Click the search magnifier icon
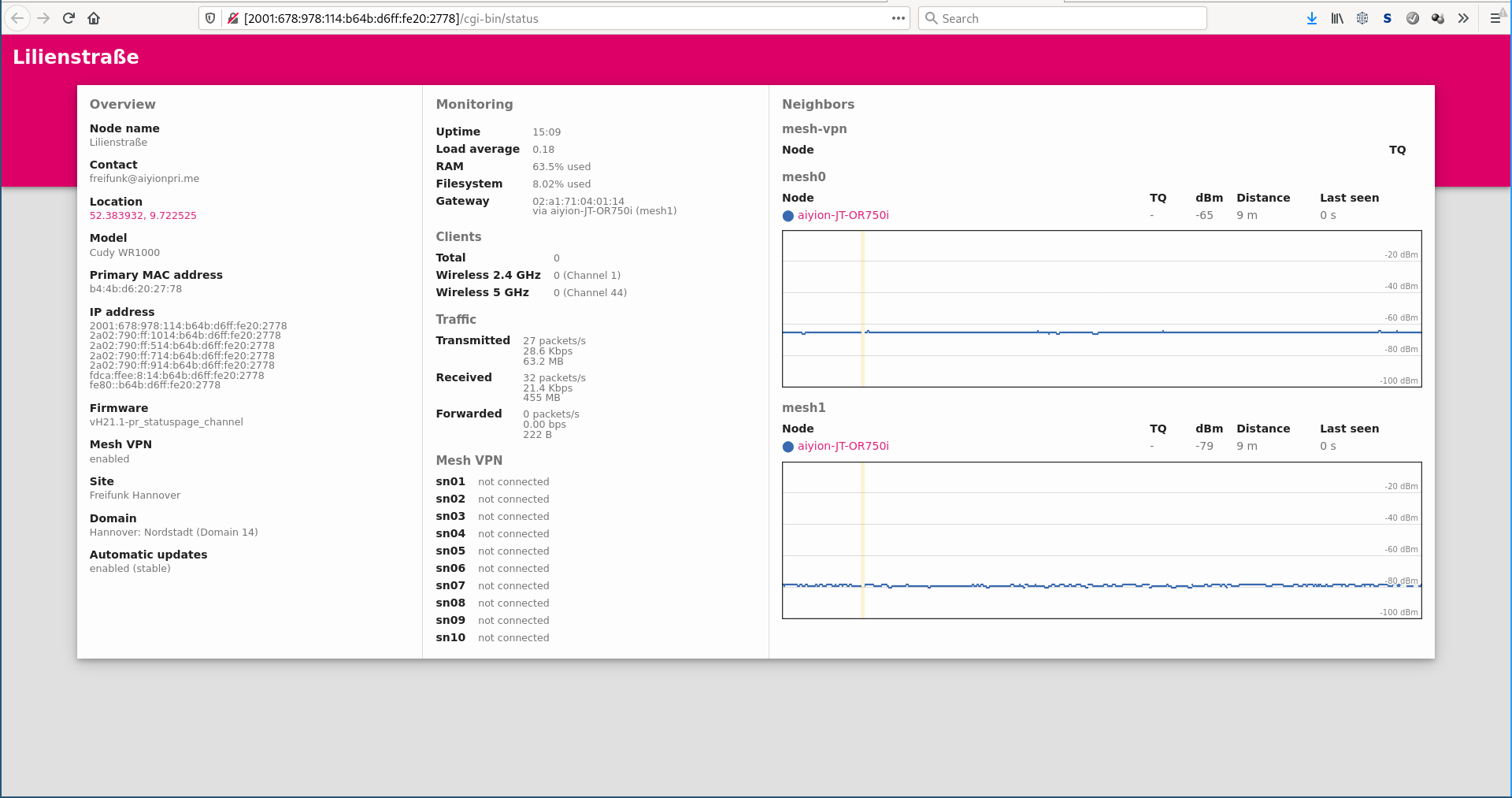This screenshot has height=798, width=1512. pyautogui.click(x=931, y=18)
